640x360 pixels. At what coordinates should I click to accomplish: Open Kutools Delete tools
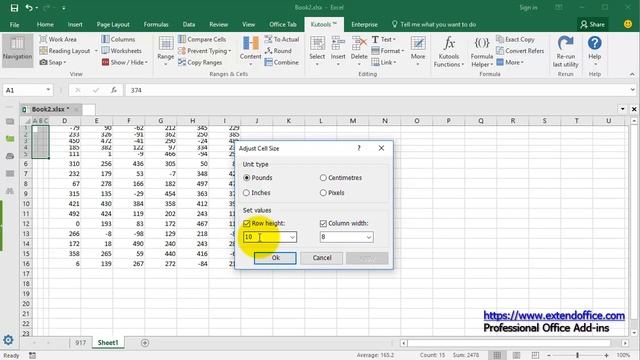tap(359, 51)
